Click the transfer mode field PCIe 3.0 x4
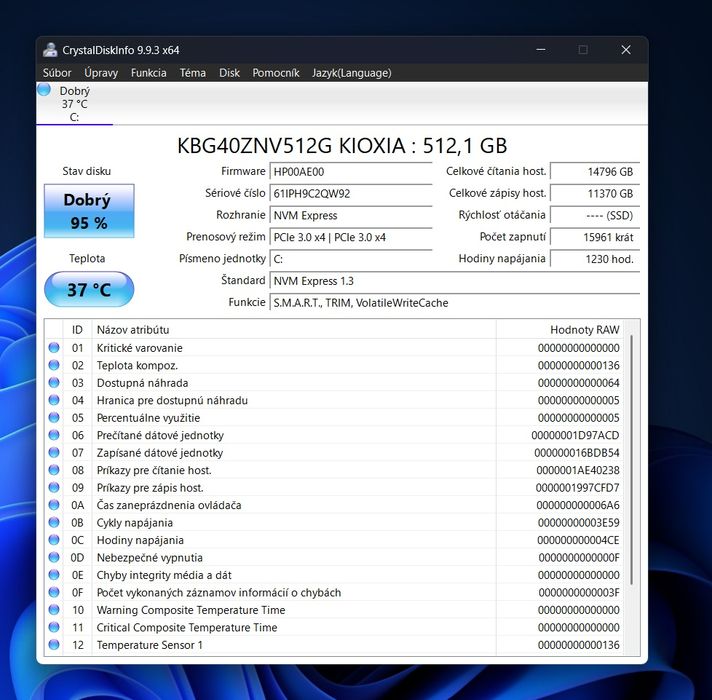 point(351,237)
